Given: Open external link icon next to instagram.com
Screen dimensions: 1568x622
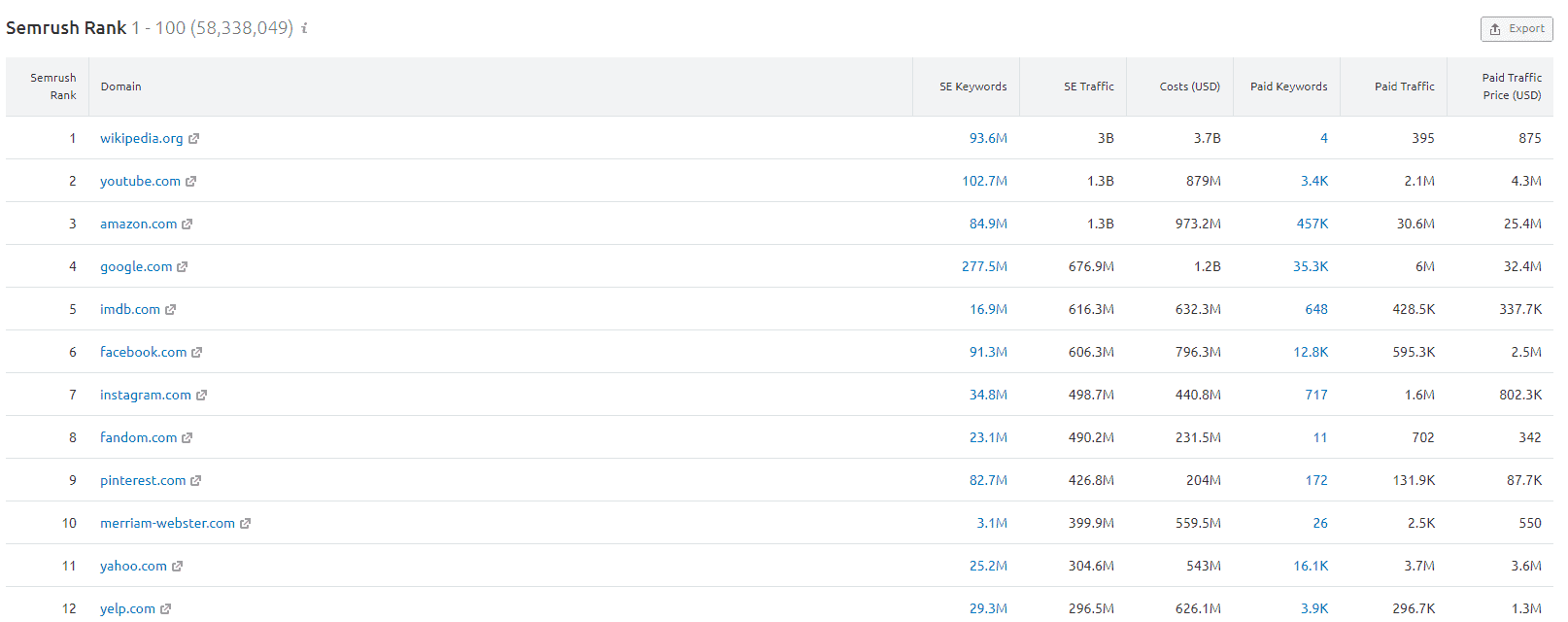Looking at the screenshot, I should click(x=202, y=396).
